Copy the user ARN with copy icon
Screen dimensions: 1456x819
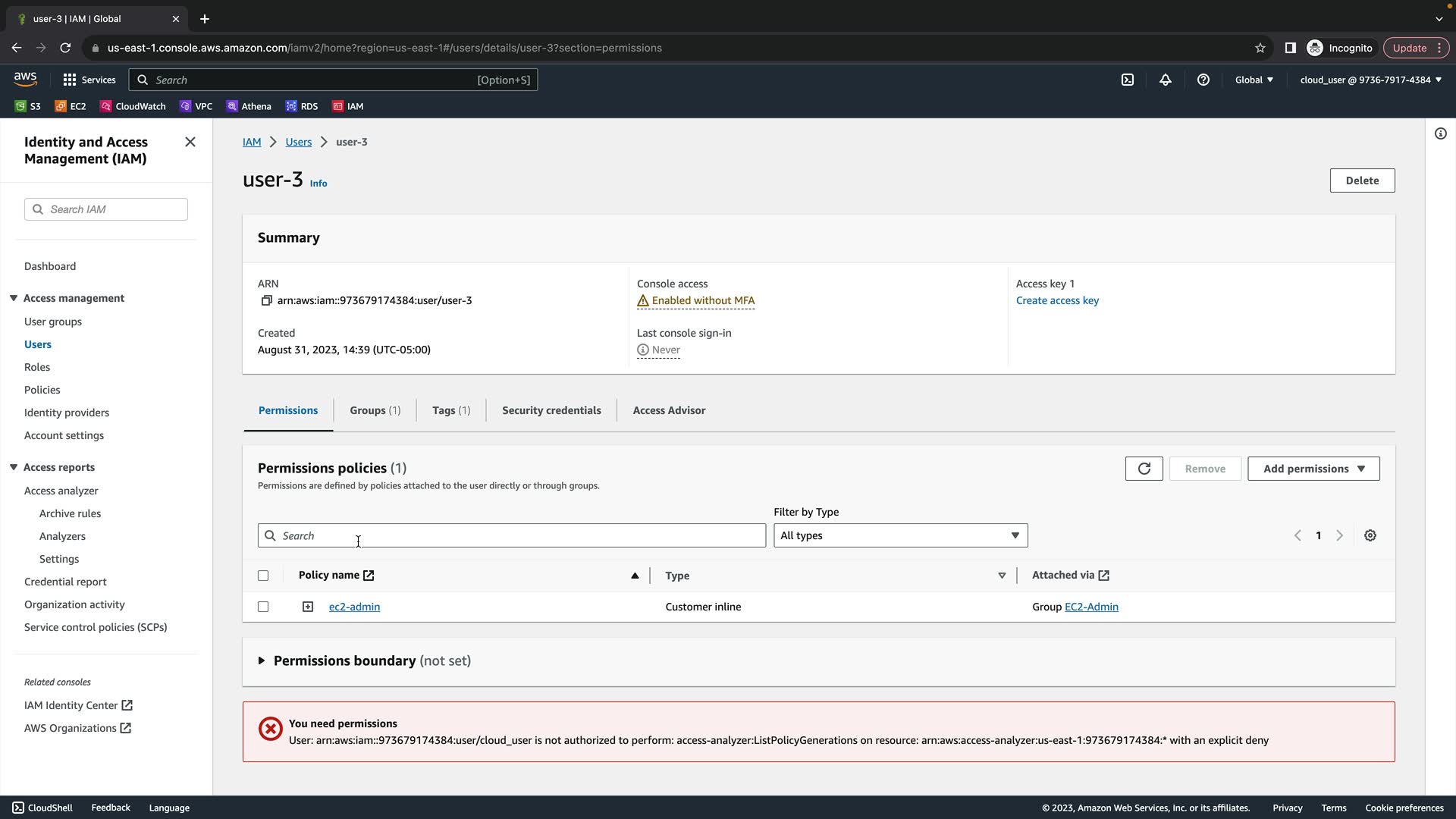[x=266, y=301]
